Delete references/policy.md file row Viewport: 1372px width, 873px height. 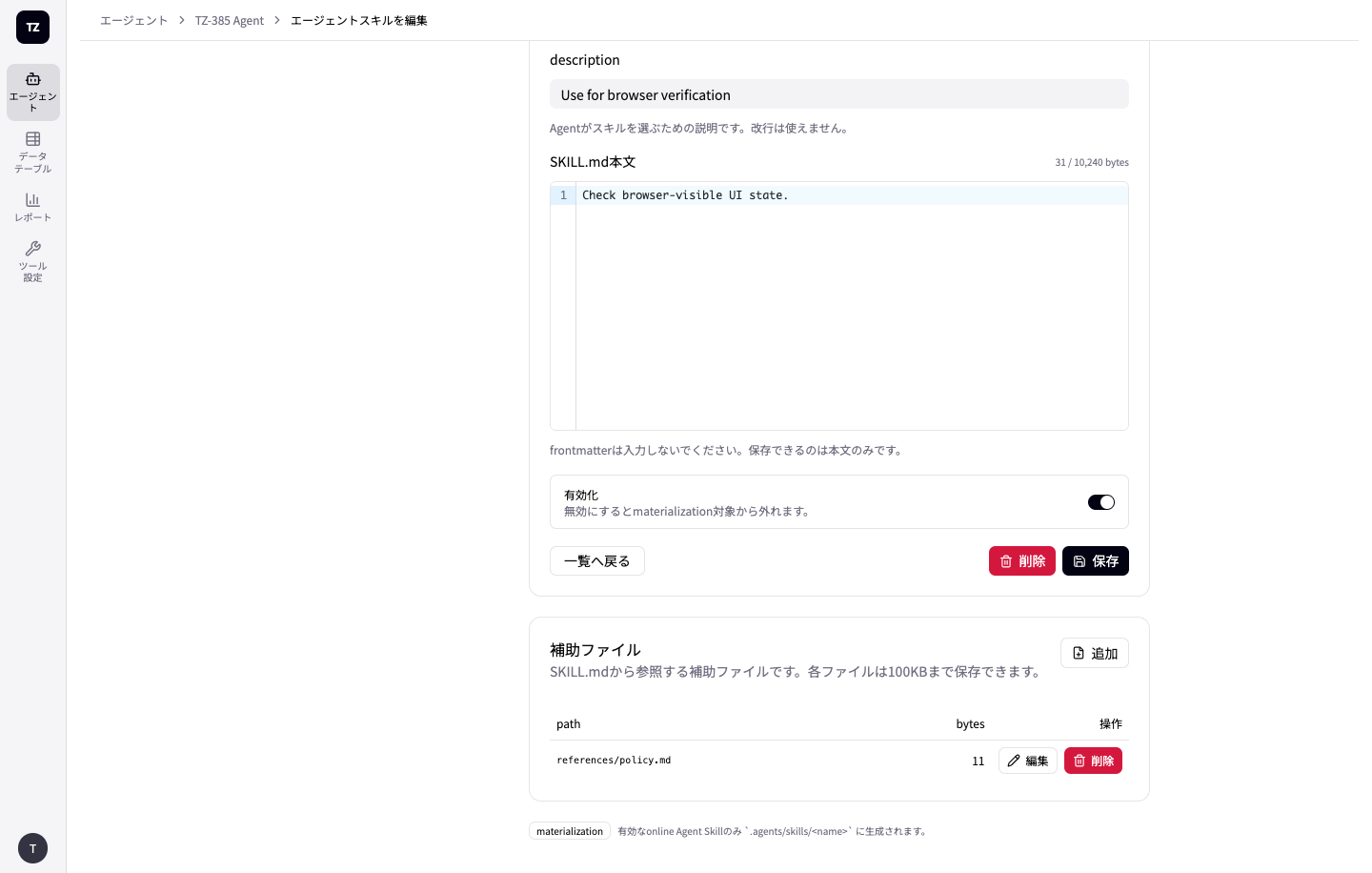(x=1093, y=761)
